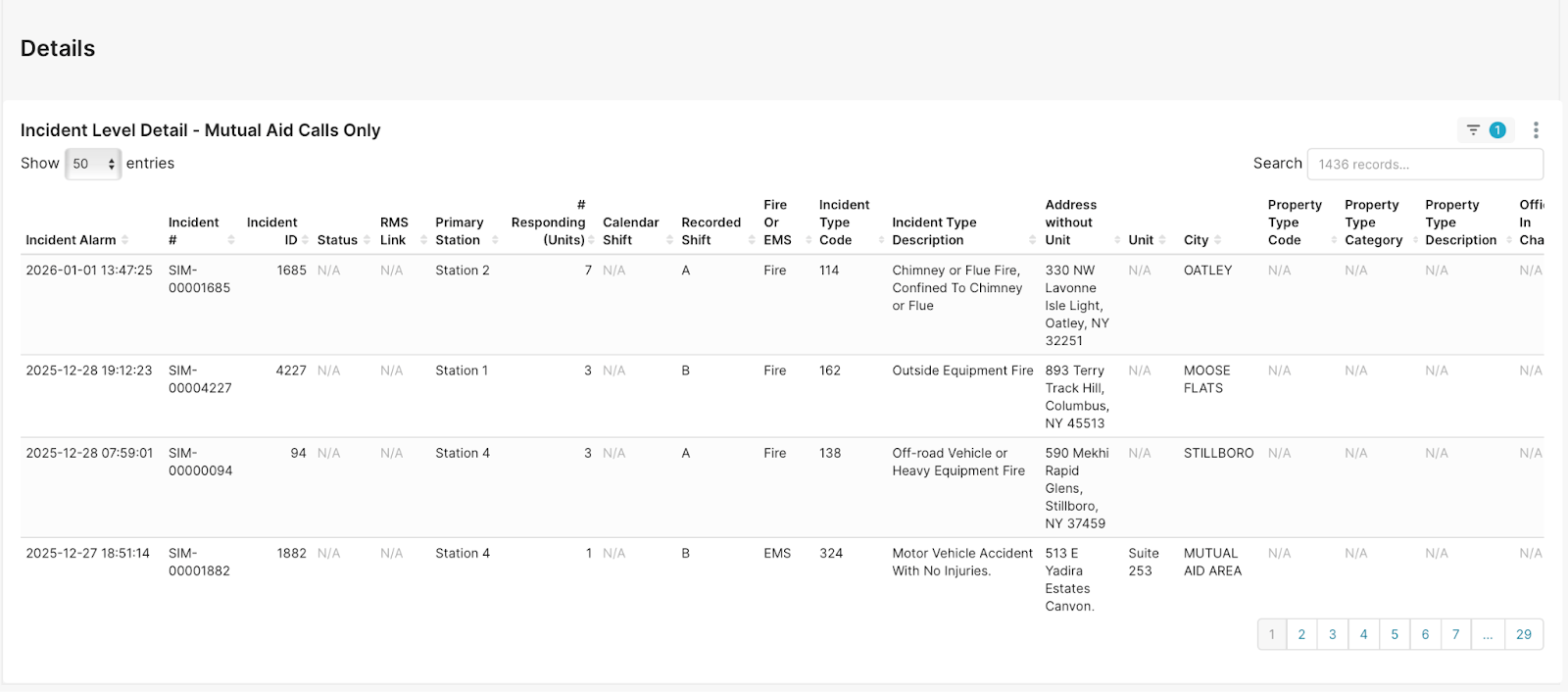Click the pagination ellipsis button
Image resolution: width=1568 pixels, height=692 pixels.
coord(1488,634)
